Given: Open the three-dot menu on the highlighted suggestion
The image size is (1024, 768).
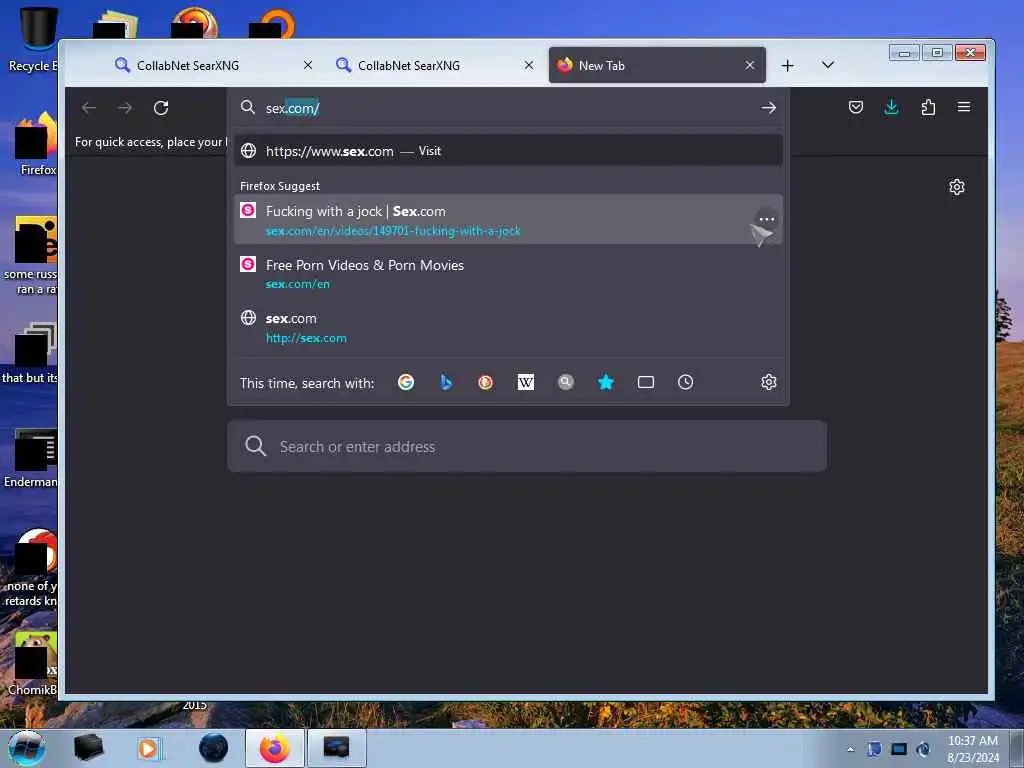Looking at the screenshot, I should (767, 219).
